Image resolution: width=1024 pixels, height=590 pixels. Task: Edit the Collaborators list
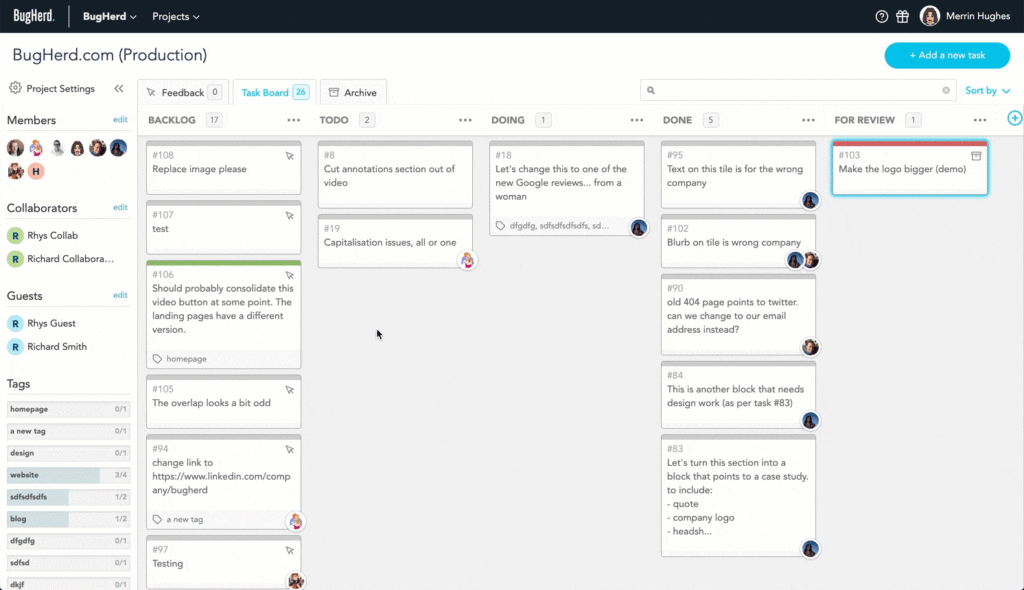tap(120, 207)
